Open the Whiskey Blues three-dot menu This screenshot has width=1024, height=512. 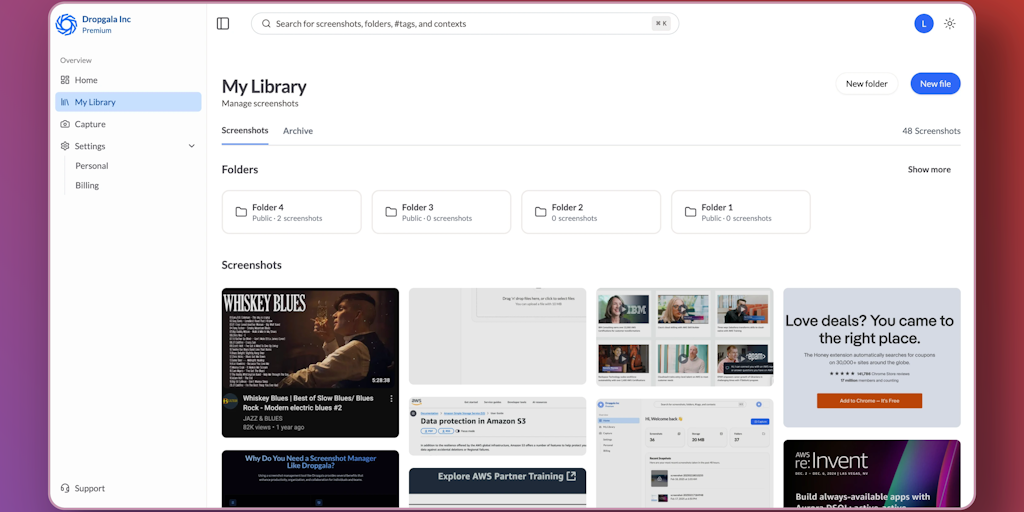click(x=391, y=398)
